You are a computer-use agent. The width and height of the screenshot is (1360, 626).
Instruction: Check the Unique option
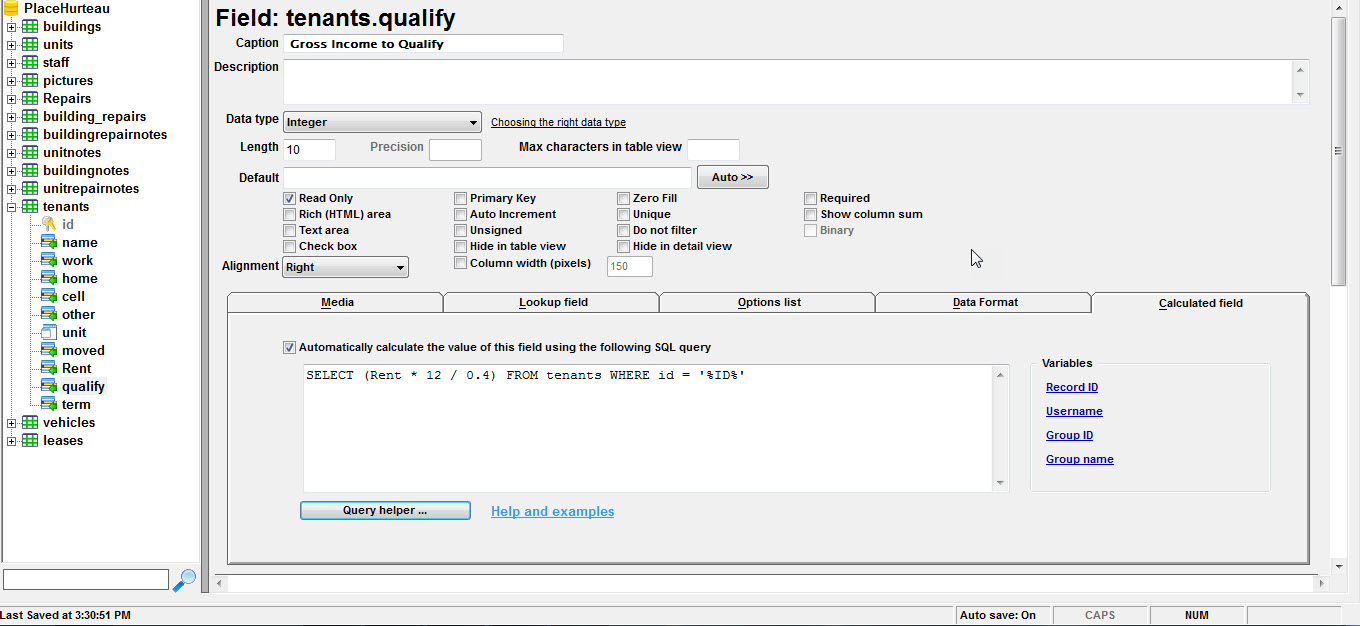point(624,215)
